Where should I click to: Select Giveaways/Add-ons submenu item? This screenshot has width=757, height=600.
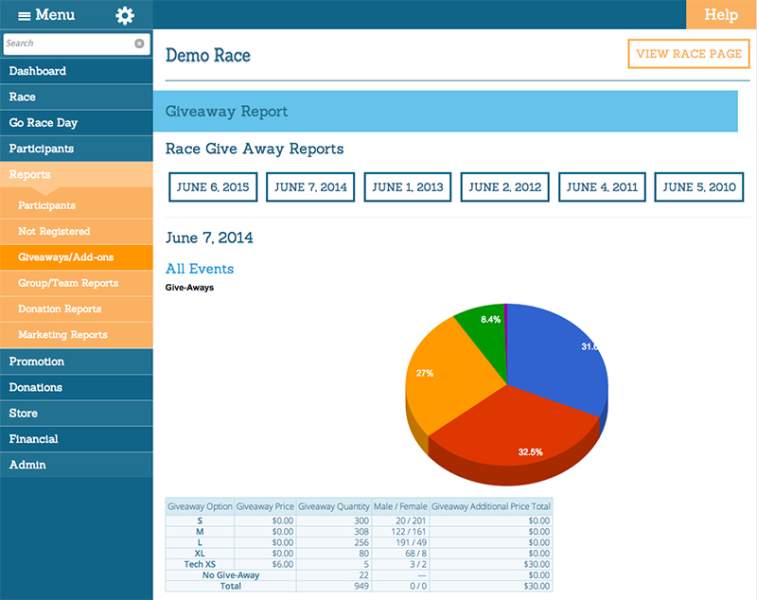(66, 257)
